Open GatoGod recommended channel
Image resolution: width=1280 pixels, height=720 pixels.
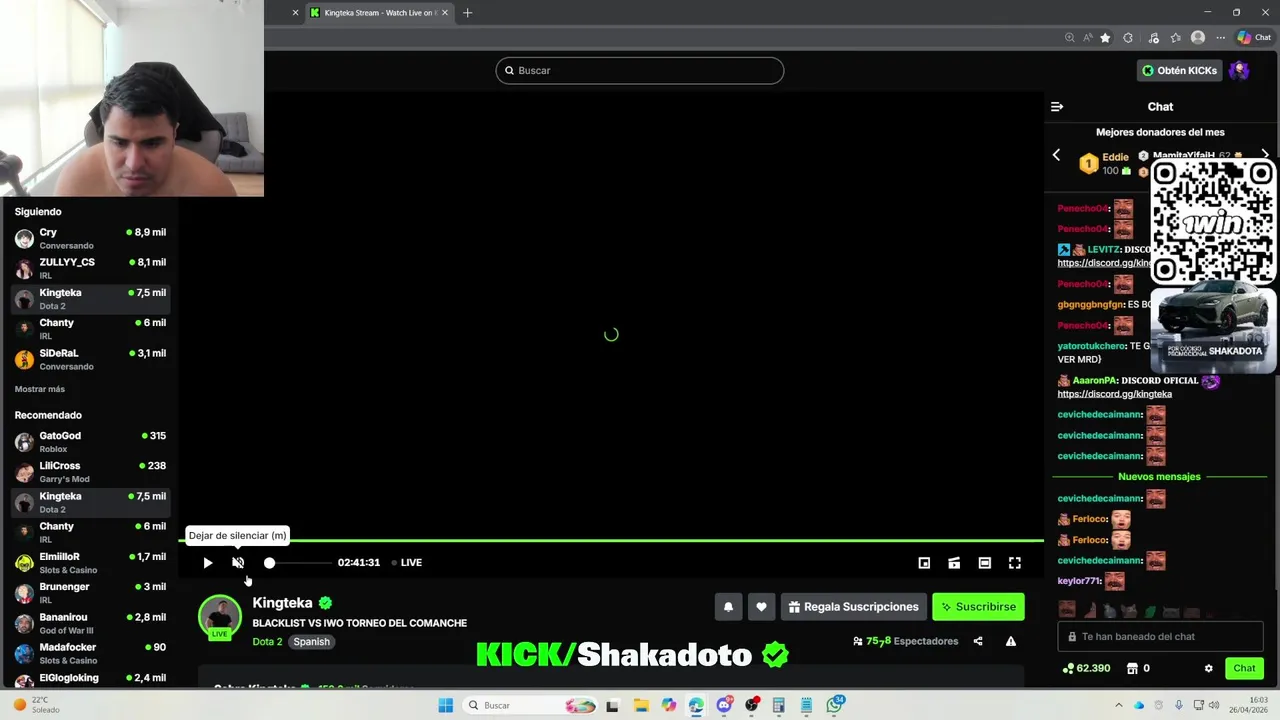coord(90,442)
